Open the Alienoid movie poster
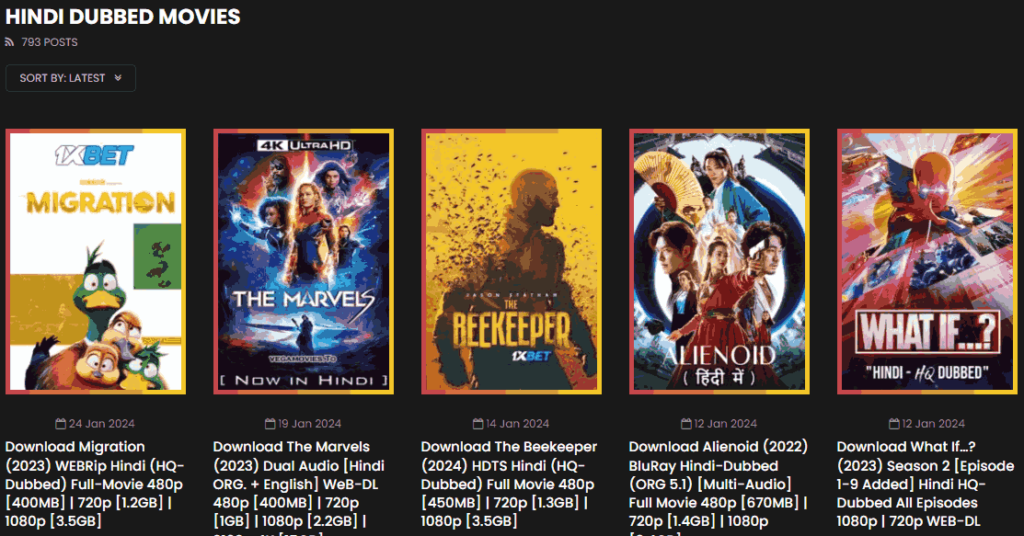The height and width of the screenshot is (536, 1024). [719, 261]
